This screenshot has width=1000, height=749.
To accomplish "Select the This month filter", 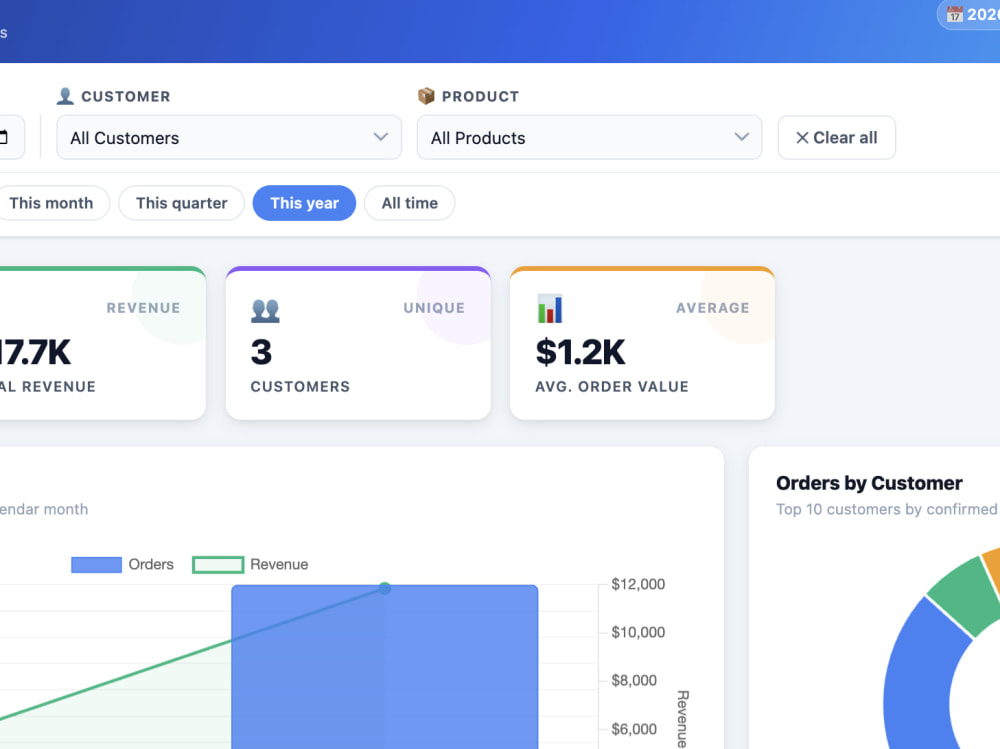I will [x=51, y=203].
